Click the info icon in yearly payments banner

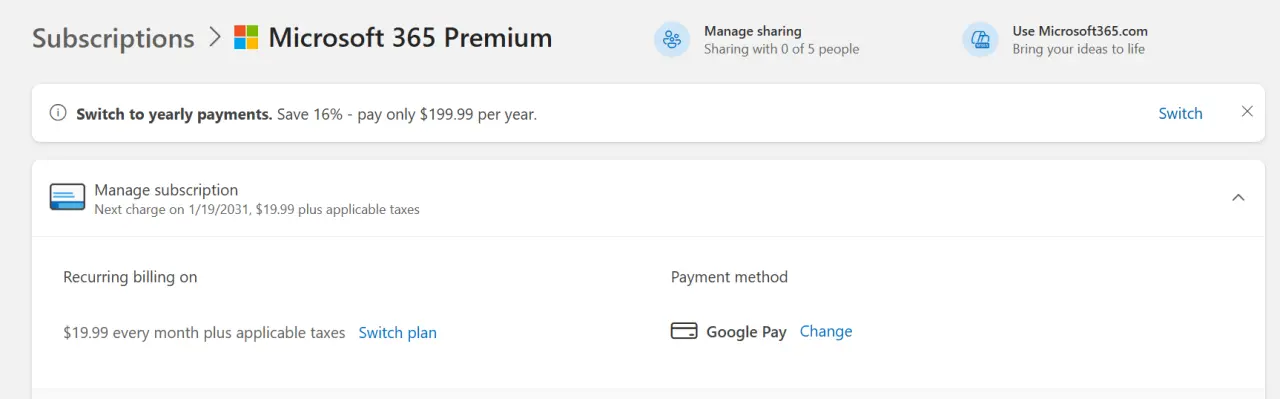pyautogui.click(x=59, y=114)
